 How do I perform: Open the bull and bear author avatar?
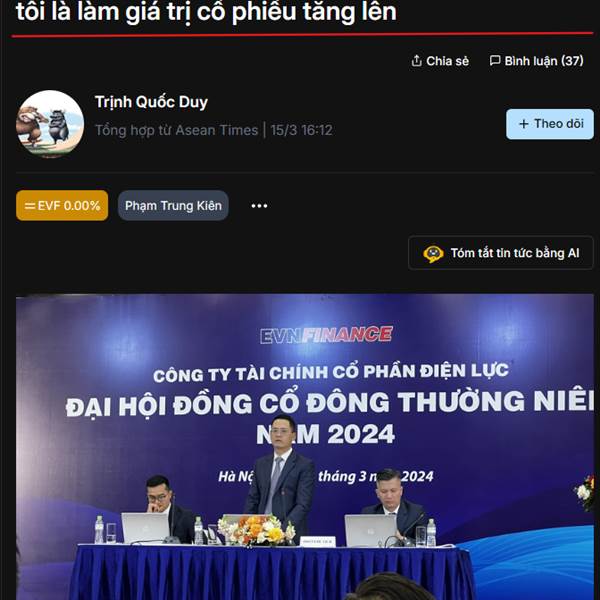(50, 124)
